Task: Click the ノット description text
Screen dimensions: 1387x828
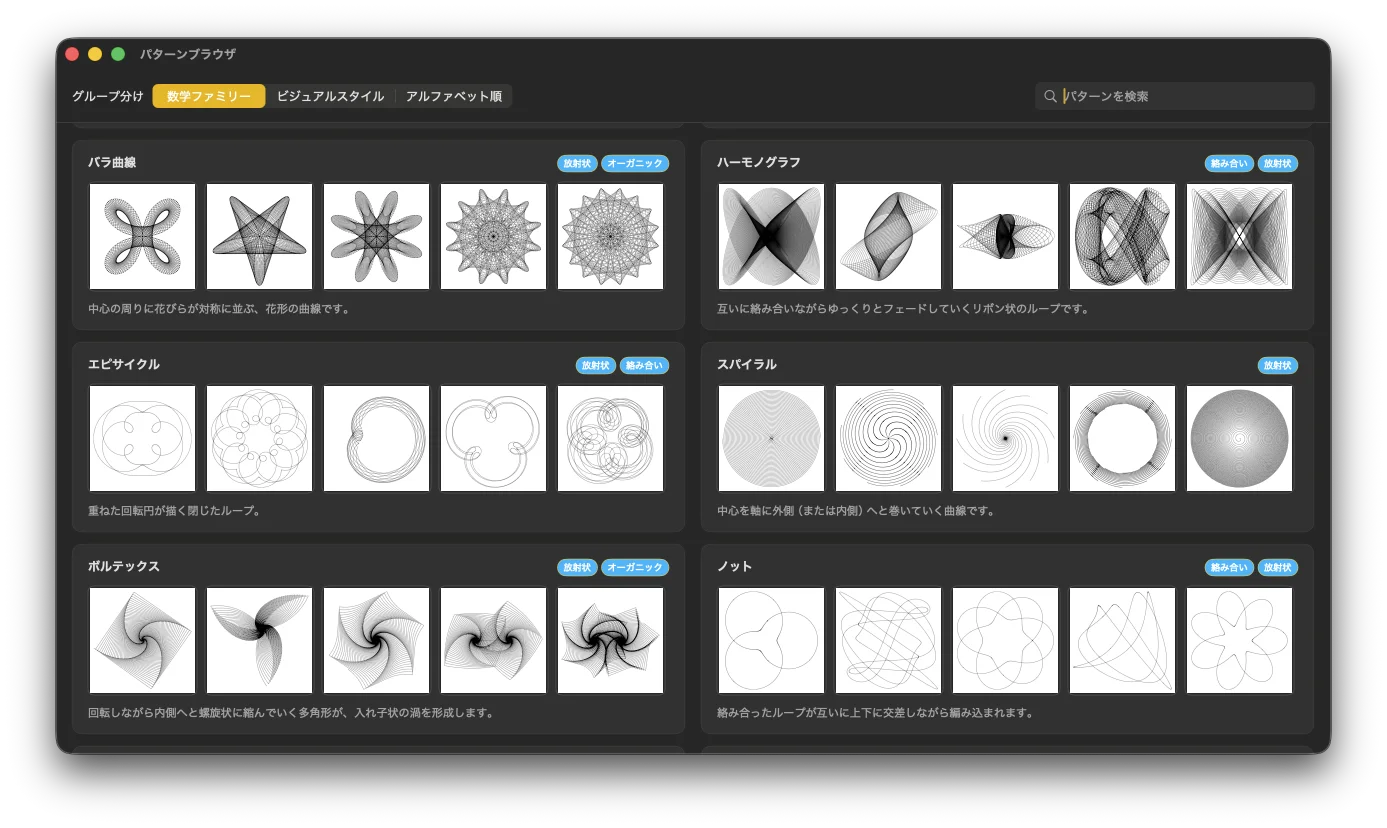Action: (x=875, y=713)
